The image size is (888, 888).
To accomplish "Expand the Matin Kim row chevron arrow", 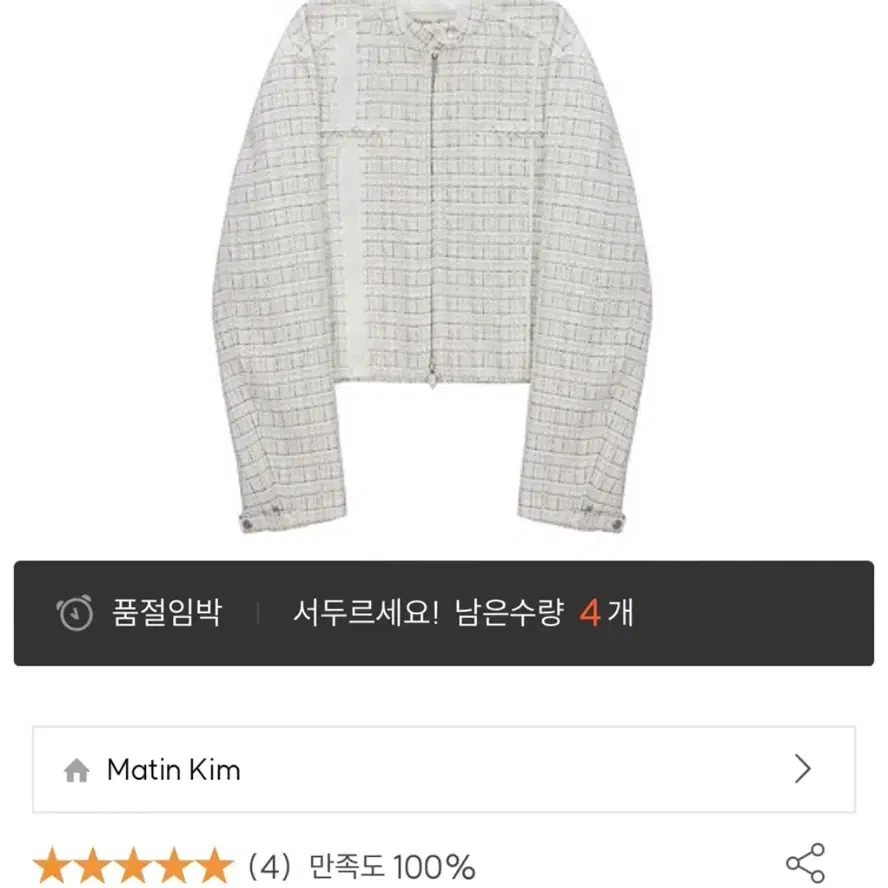I will pyautogui.click(x=802, y=769).
